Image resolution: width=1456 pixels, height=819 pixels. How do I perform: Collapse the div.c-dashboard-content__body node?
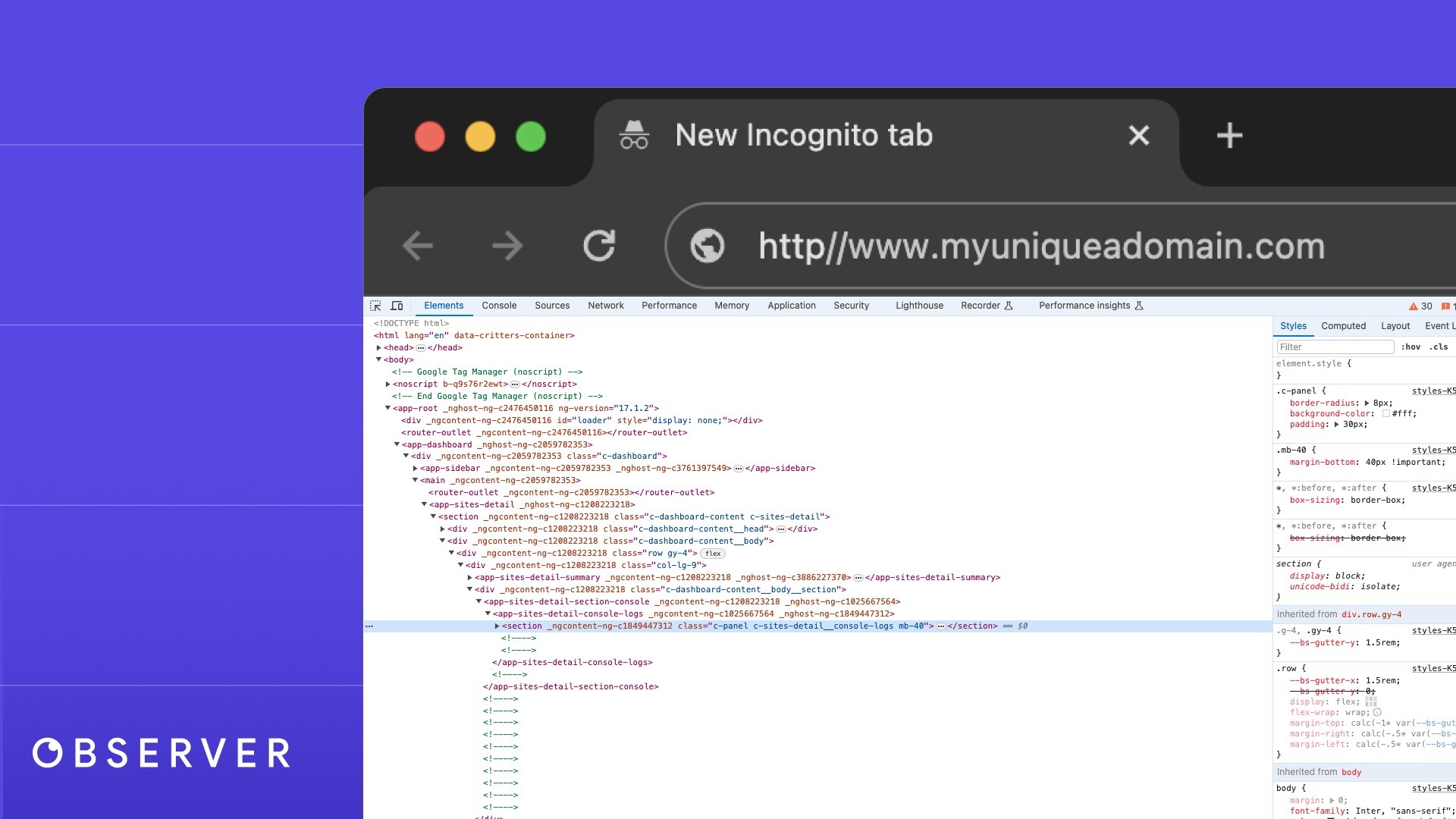tap(444, 541)
